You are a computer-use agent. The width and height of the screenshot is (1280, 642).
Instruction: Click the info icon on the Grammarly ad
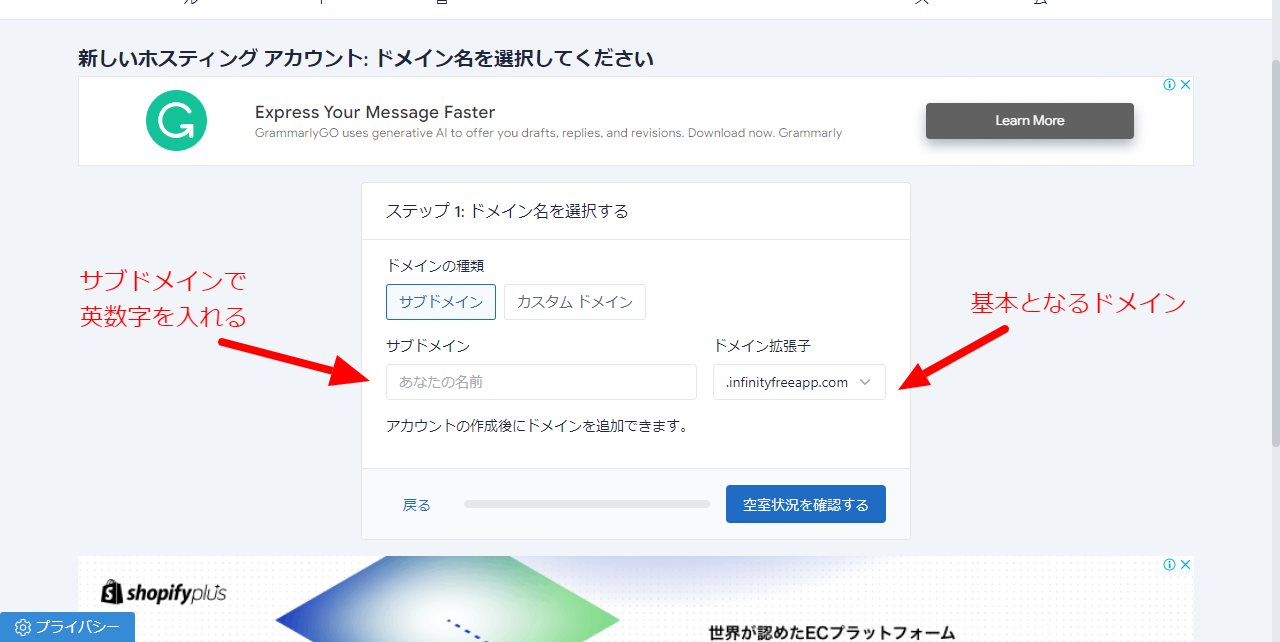(x=1169, y=85)
